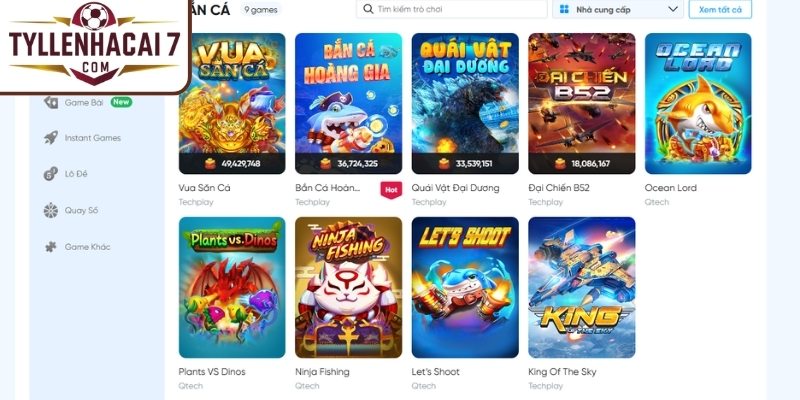Open the Quái Vật Đại Dương thumbnail
The height and width of the screenshot is (400, 800).
pos(465,104)
